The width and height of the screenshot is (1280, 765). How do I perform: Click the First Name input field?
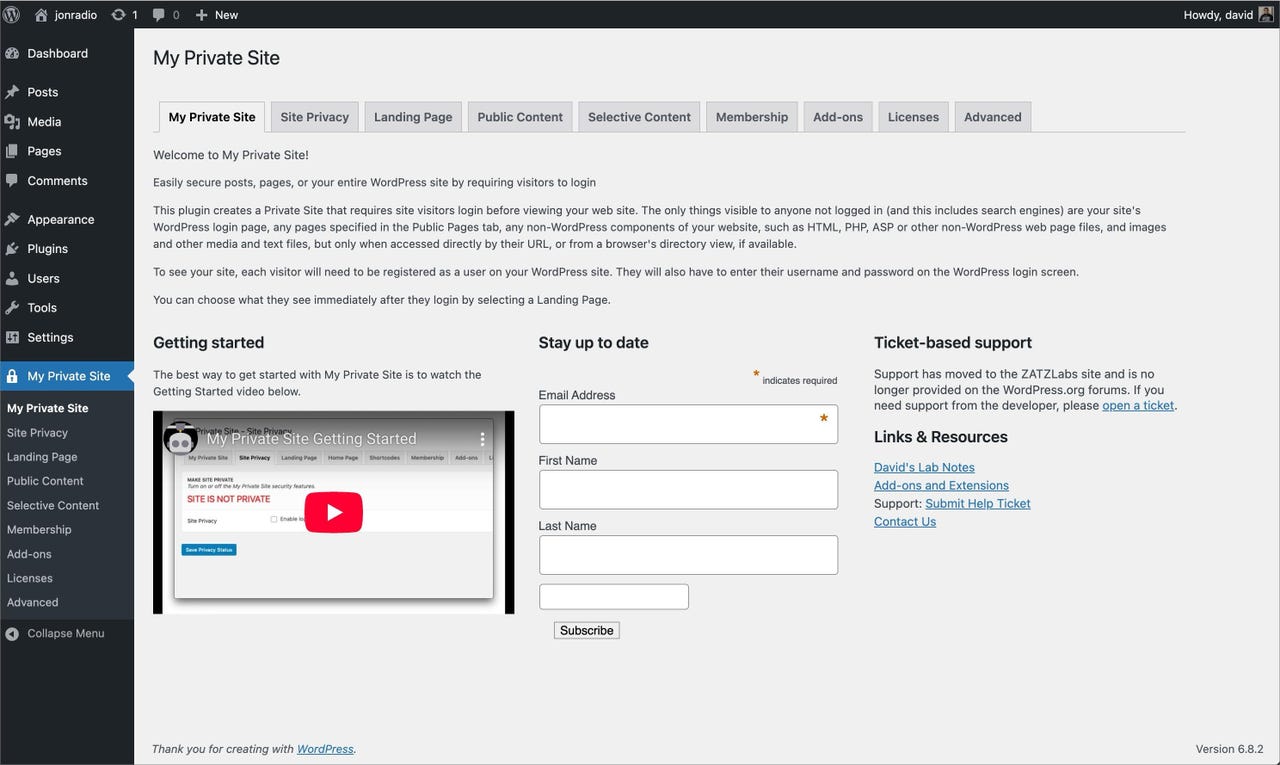coord(688,490)
